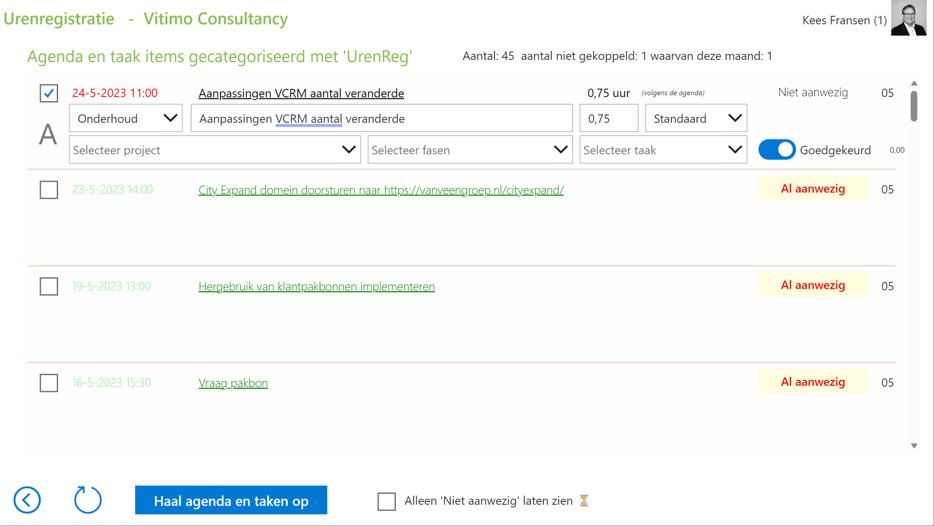Tick the 23-5-2023 City Expand checkbox
The height and width of the screenshot is (526, 934).
click(48, 189)
